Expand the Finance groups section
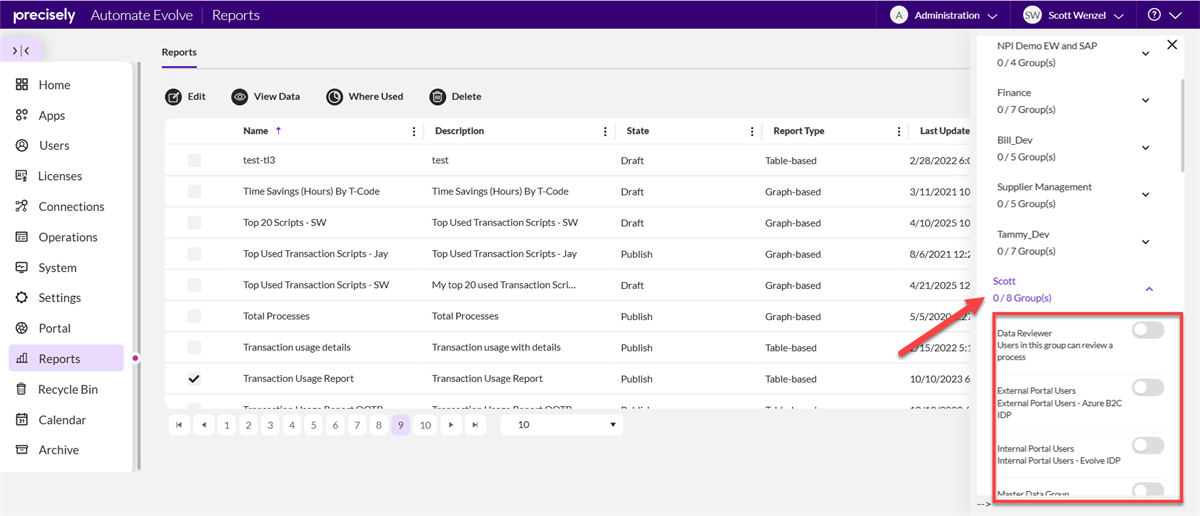The width and height of the screenshot is (1200, 516). (x=1146, y=100)
